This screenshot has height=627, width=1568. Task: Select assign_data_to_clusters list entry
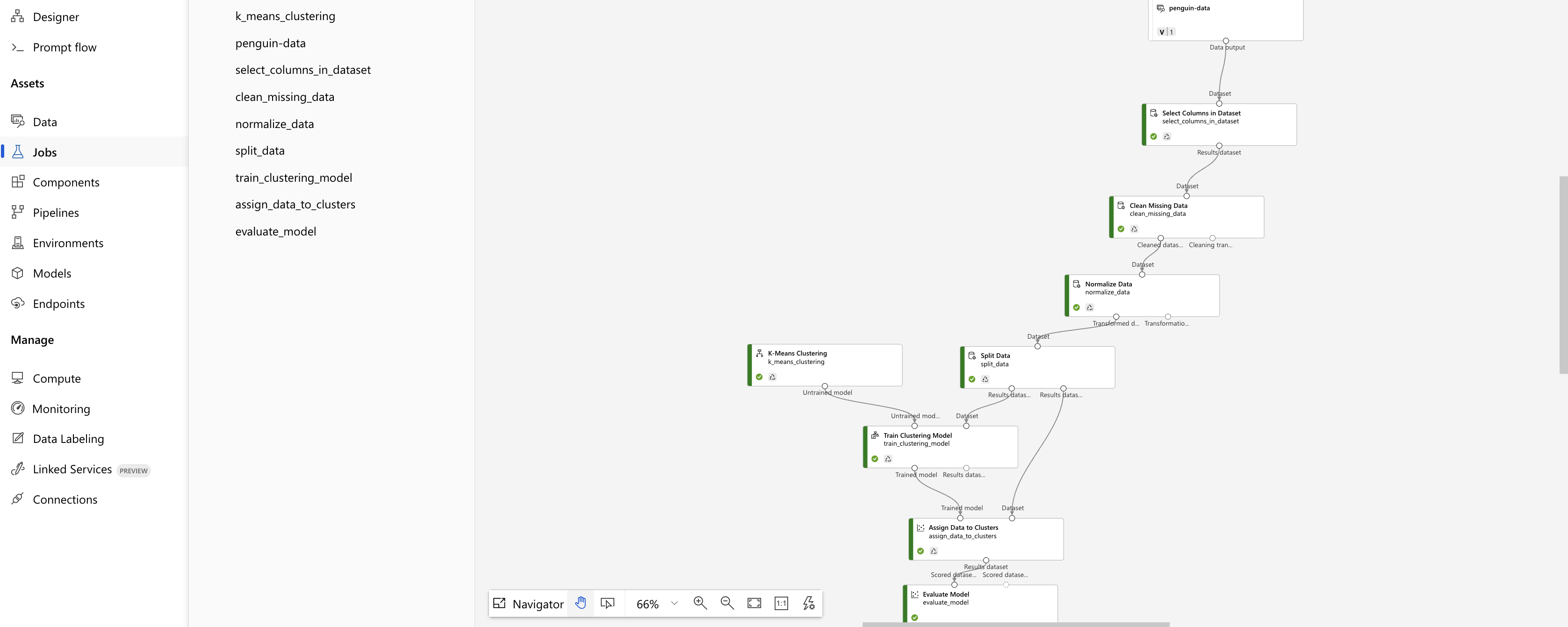point(295,204)
